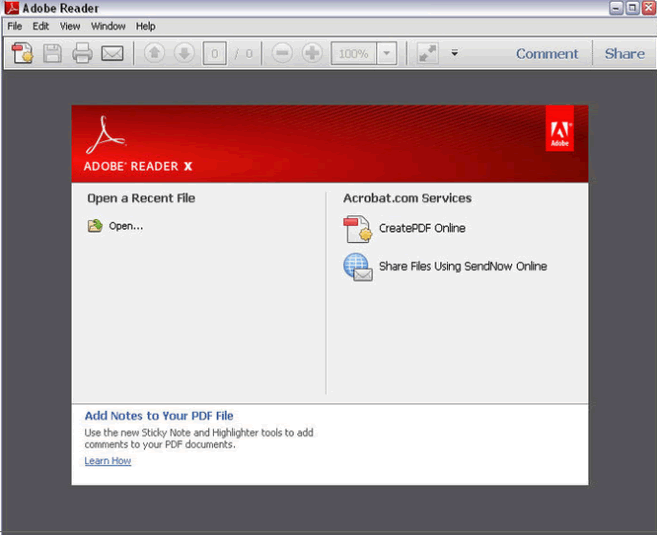This screenshot has width=657, height=535.
Task: Open the Edit menu
Action: (41, 26)
